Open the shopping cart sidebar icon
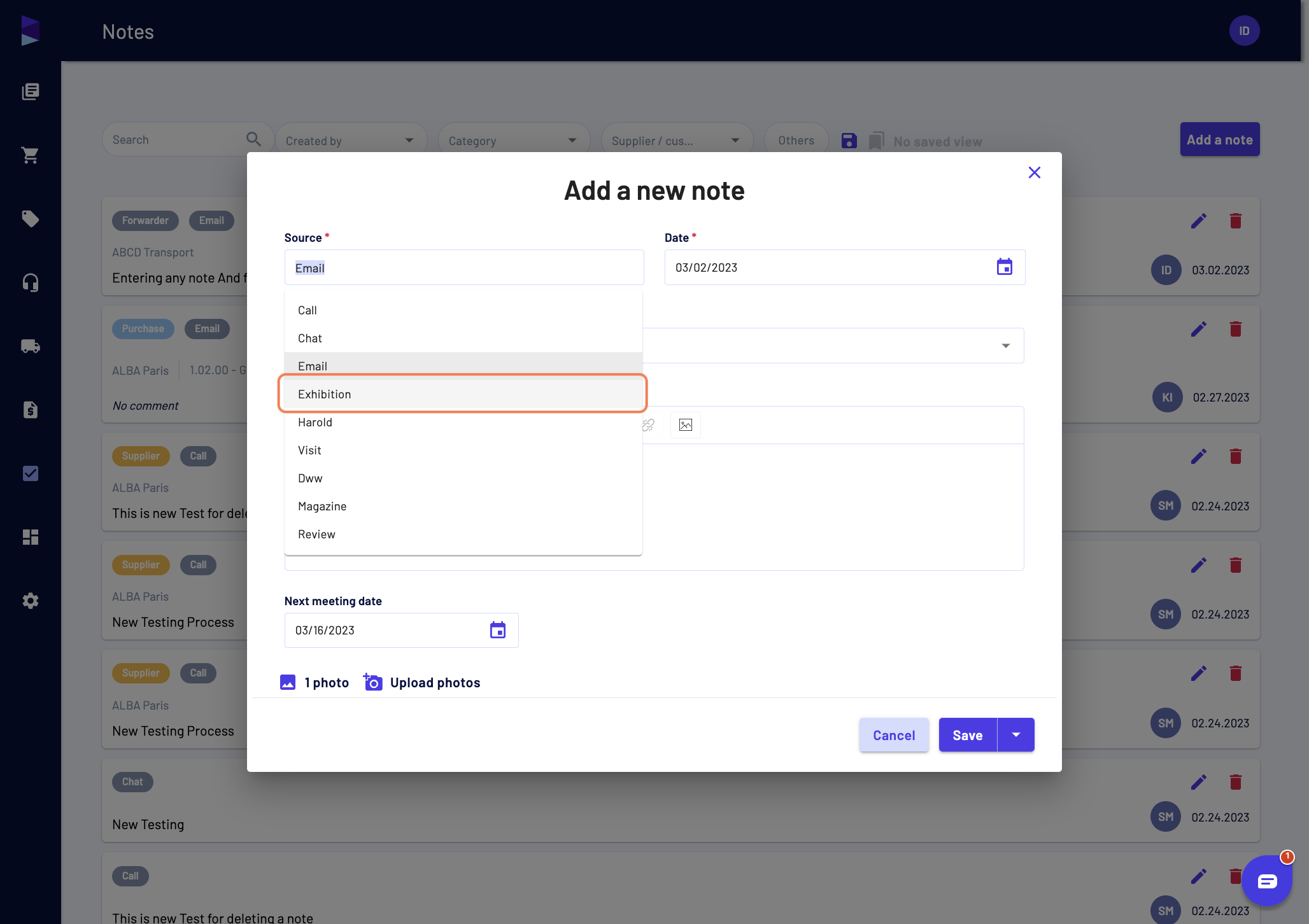 coord(30,155)
